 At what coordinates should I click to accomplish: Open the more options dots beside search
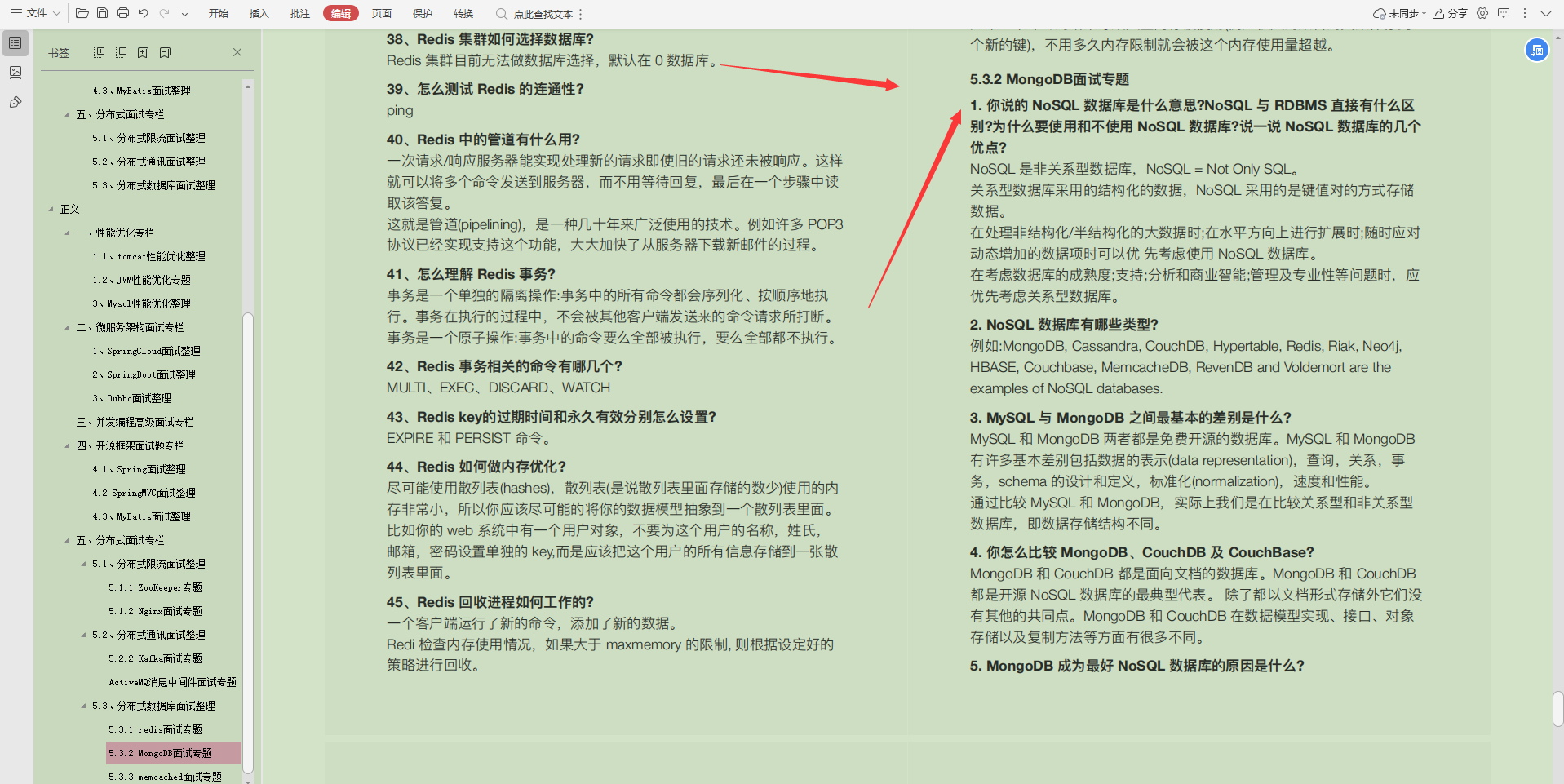pyautogui.click(x=580, y=14)
